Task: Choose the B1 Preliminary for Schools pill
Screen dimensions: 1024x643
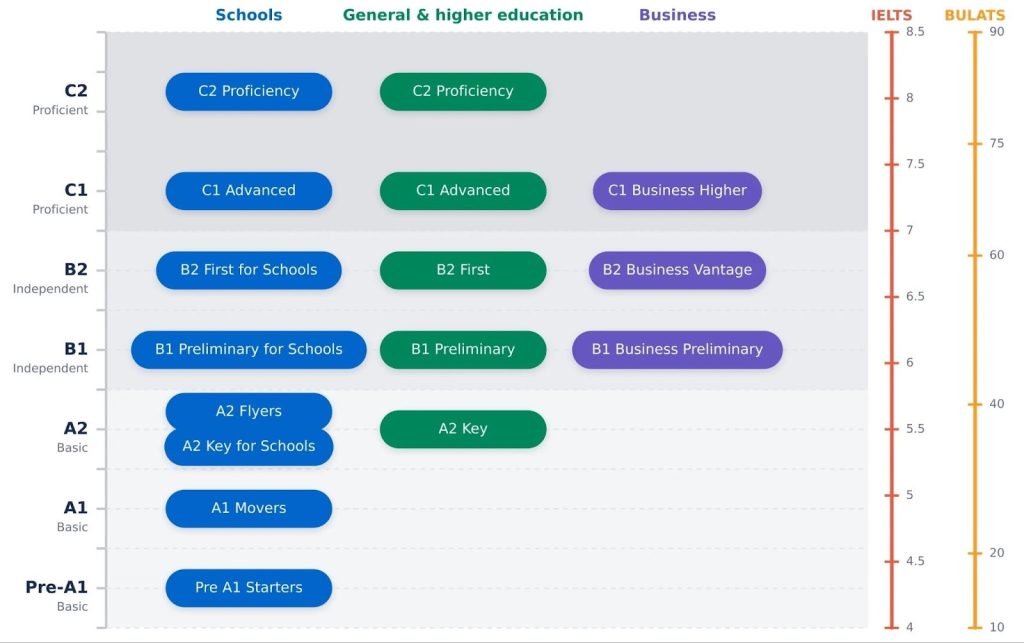Action: coord(248,349)
